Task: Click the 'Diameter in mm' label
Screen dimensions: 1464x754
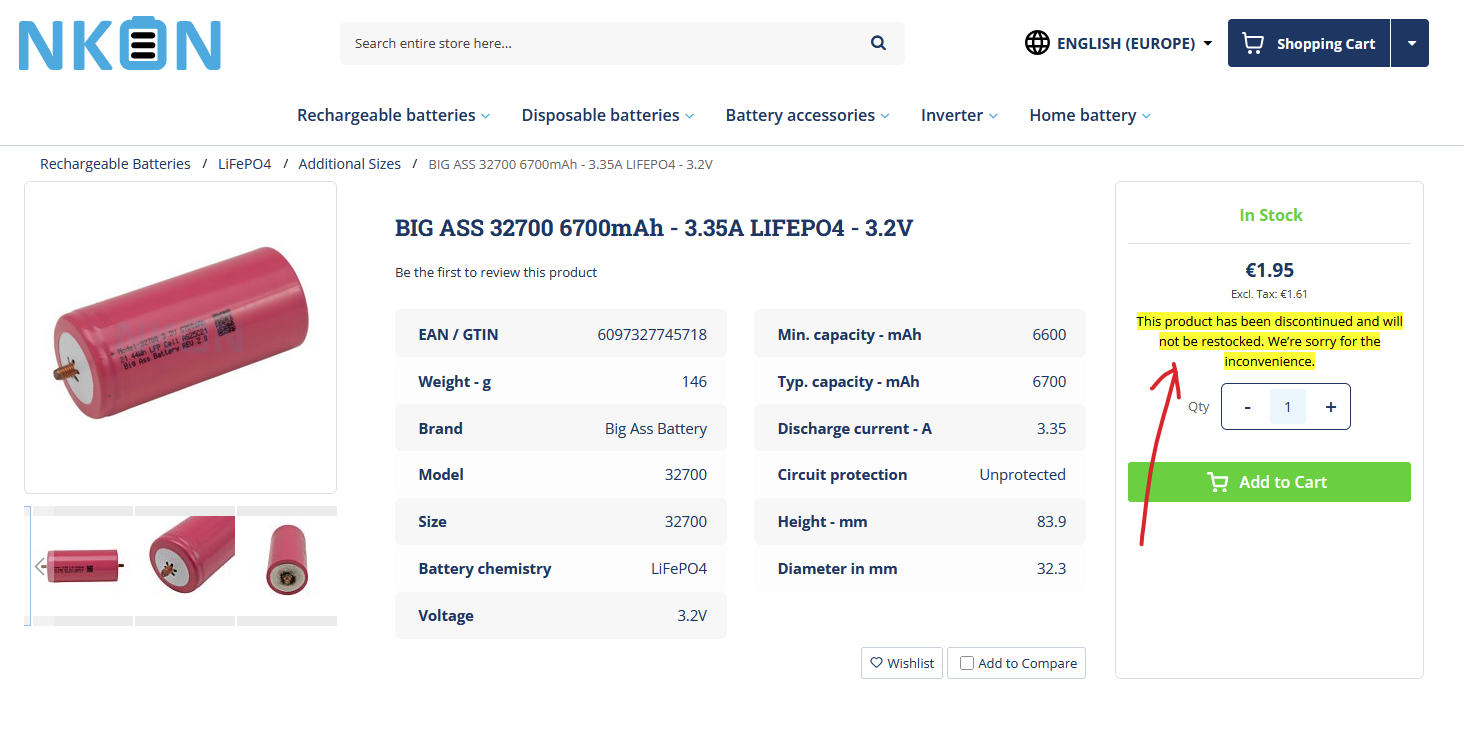Action: coord(837,569)
